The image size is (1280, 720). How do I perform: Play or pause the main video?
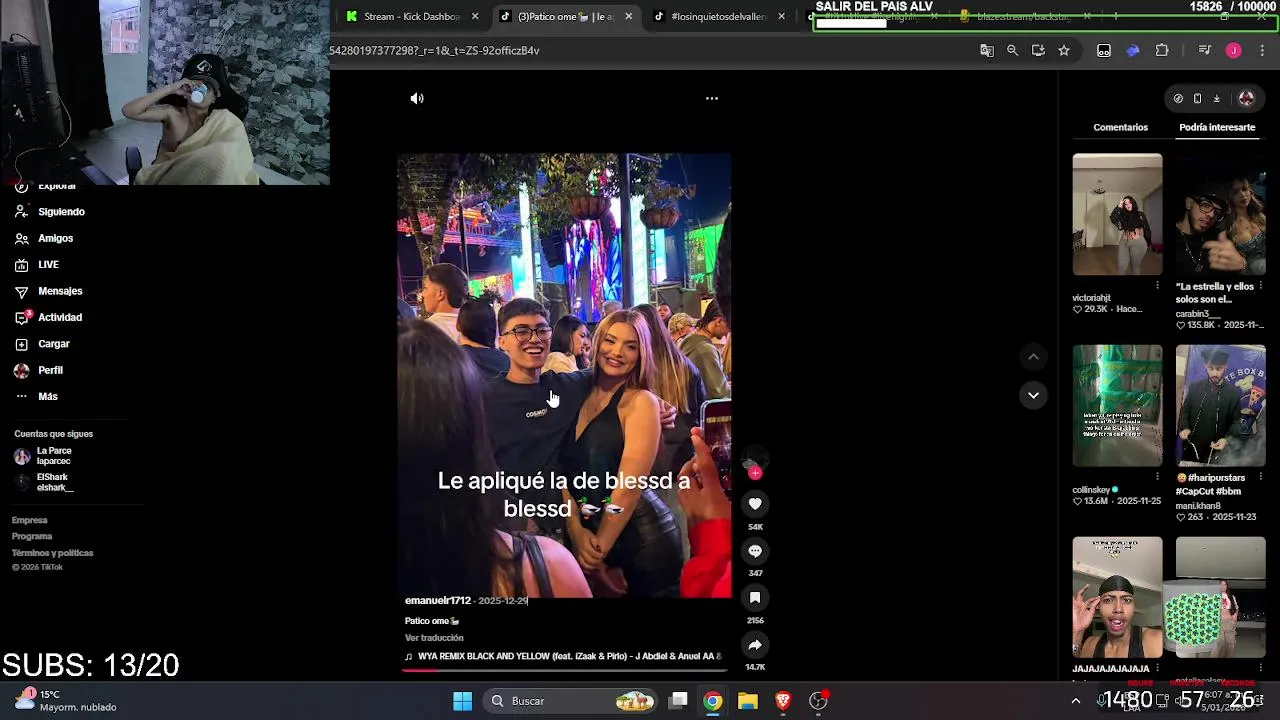pos(564,375)
